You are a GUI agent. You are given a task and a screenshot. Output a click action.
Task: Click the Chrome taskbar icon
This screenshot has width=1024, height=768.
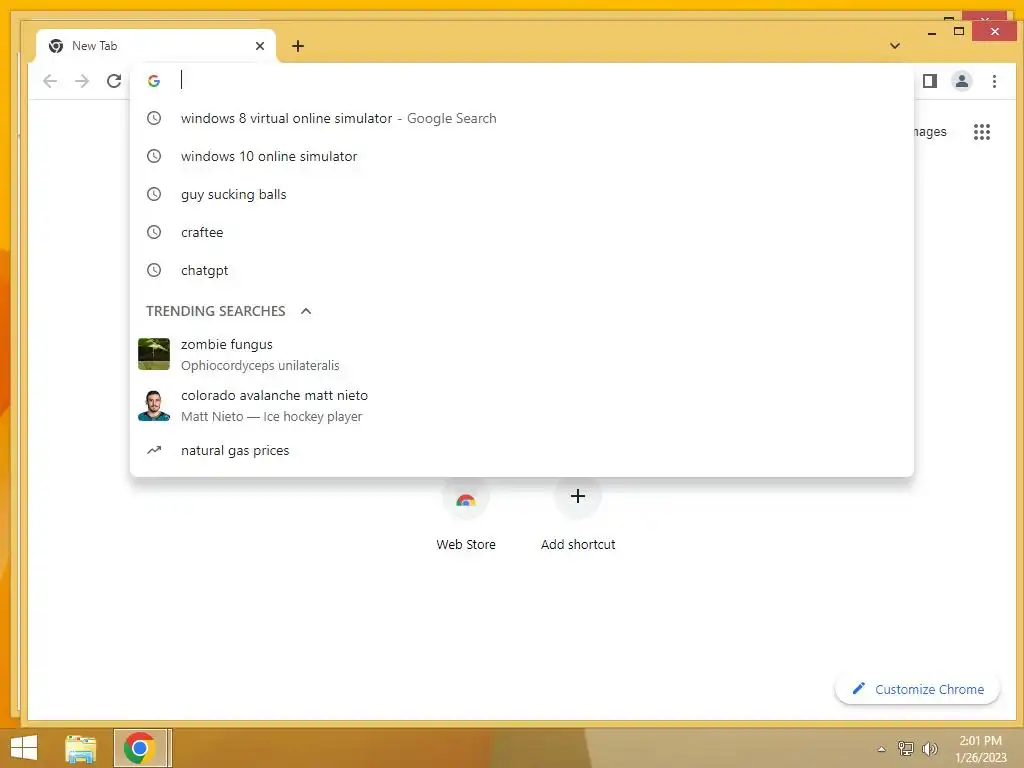(x=140, y=748)
